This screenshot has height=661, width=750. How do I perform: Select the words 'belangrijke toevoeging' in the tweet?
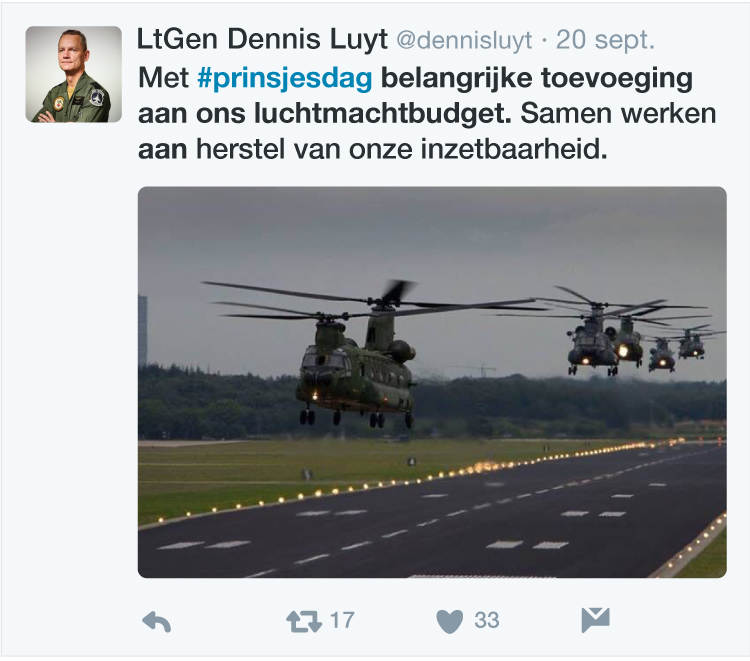pyautogui.click(x=537, y=78)
